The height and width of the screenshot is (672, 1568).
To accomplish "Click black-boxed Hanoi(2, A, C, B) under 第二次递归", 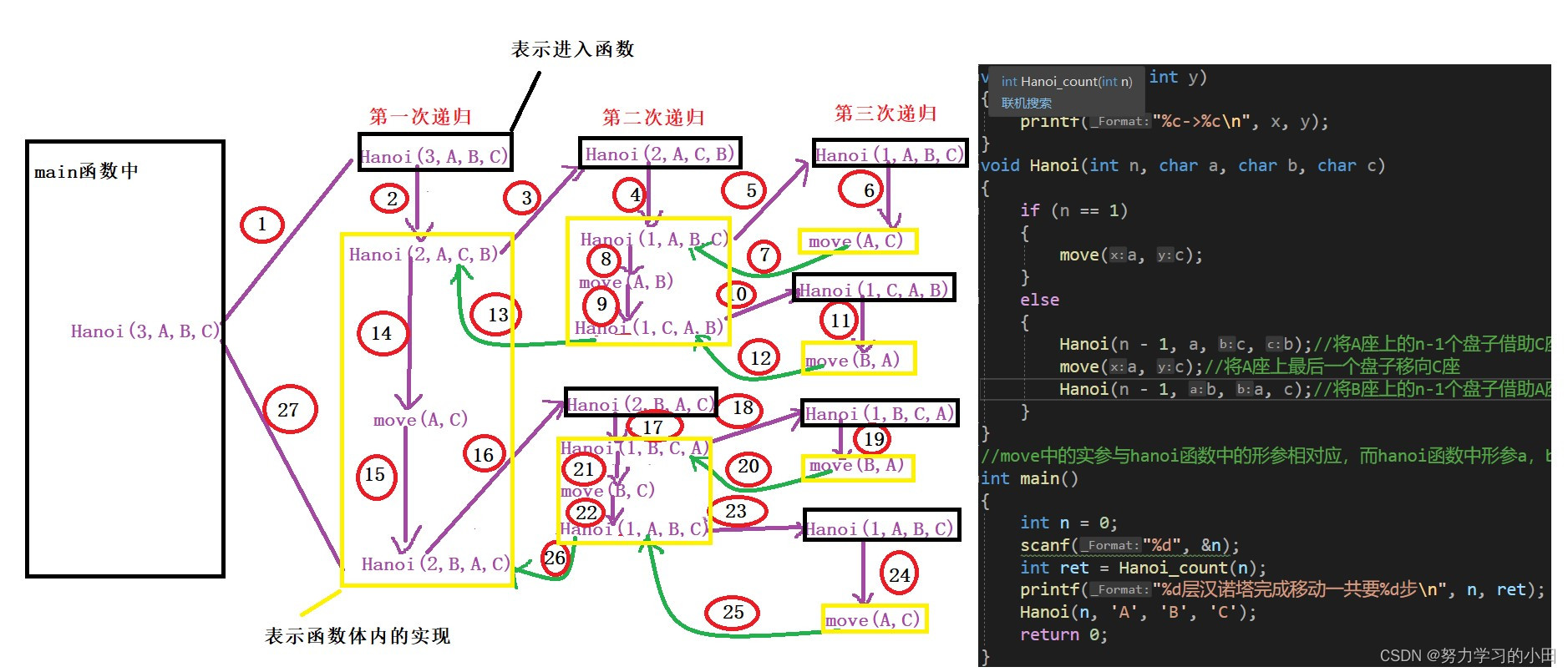I will pyautogui.click(x=660, y=153).
